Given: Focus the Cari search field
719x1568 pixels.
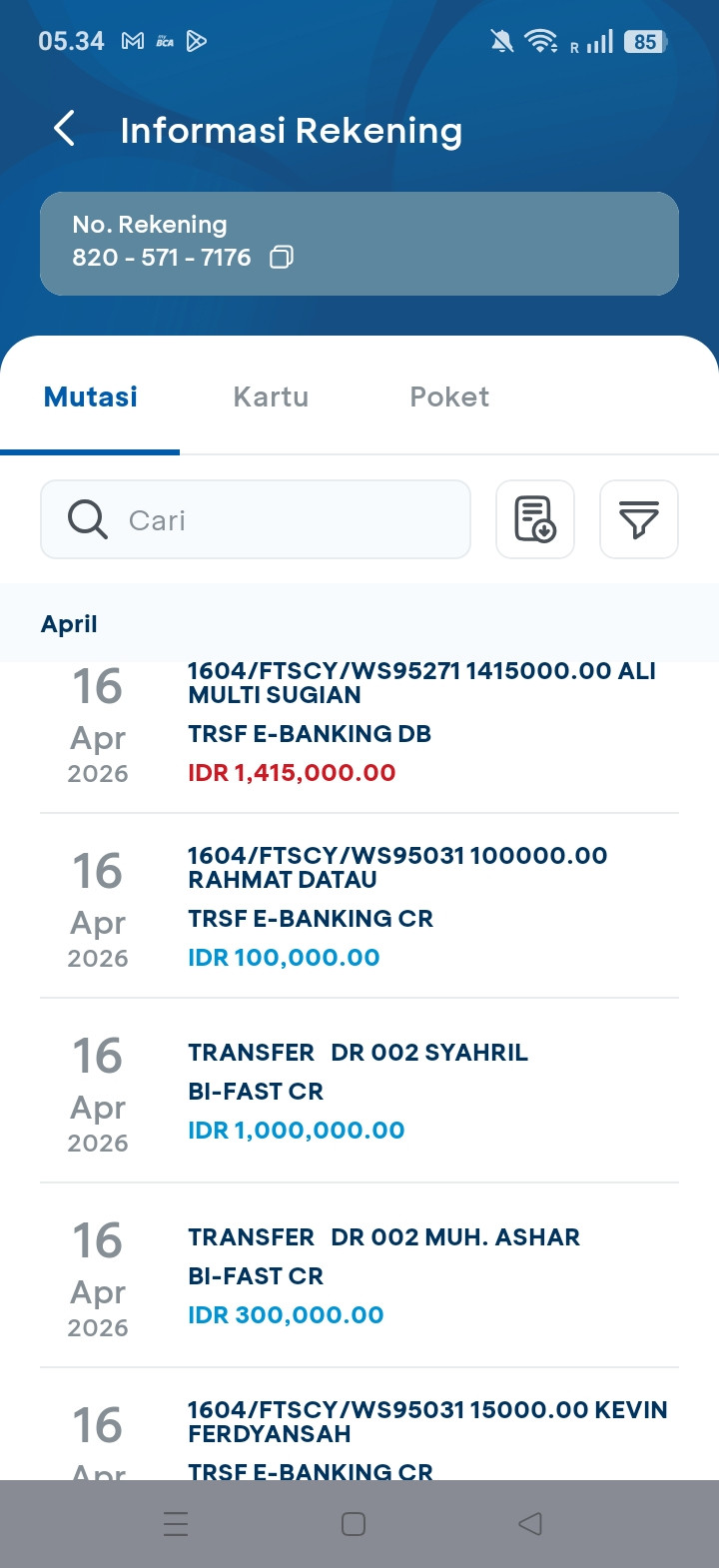Looking at the screenshot, I should (x=290, y=519).
